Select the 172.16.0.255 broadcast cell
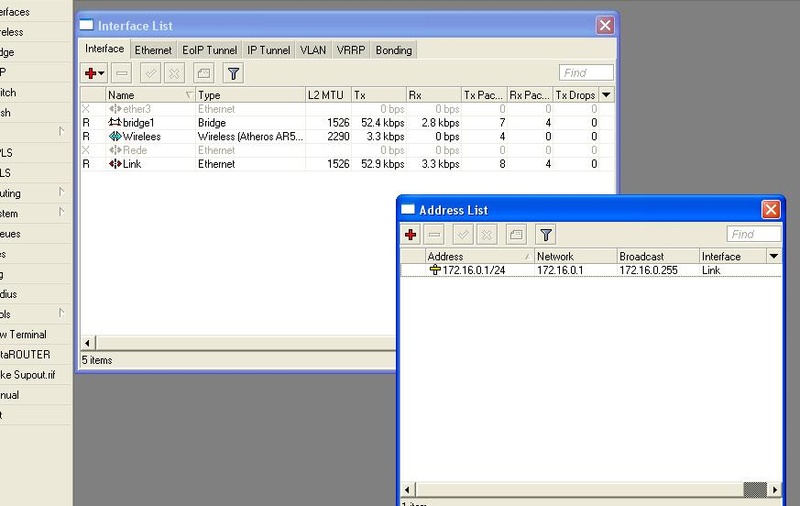 click(x=648, y=270)
